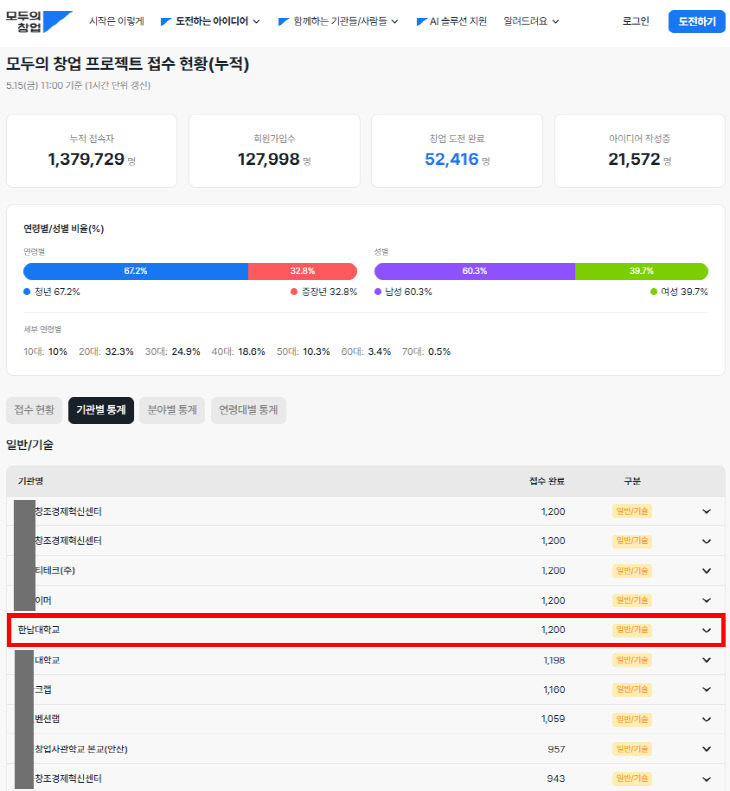The height and width of the screenshot is (791, 730).
Task: Expand the 한남대학교 row chevron
Action: click(706, 630)
